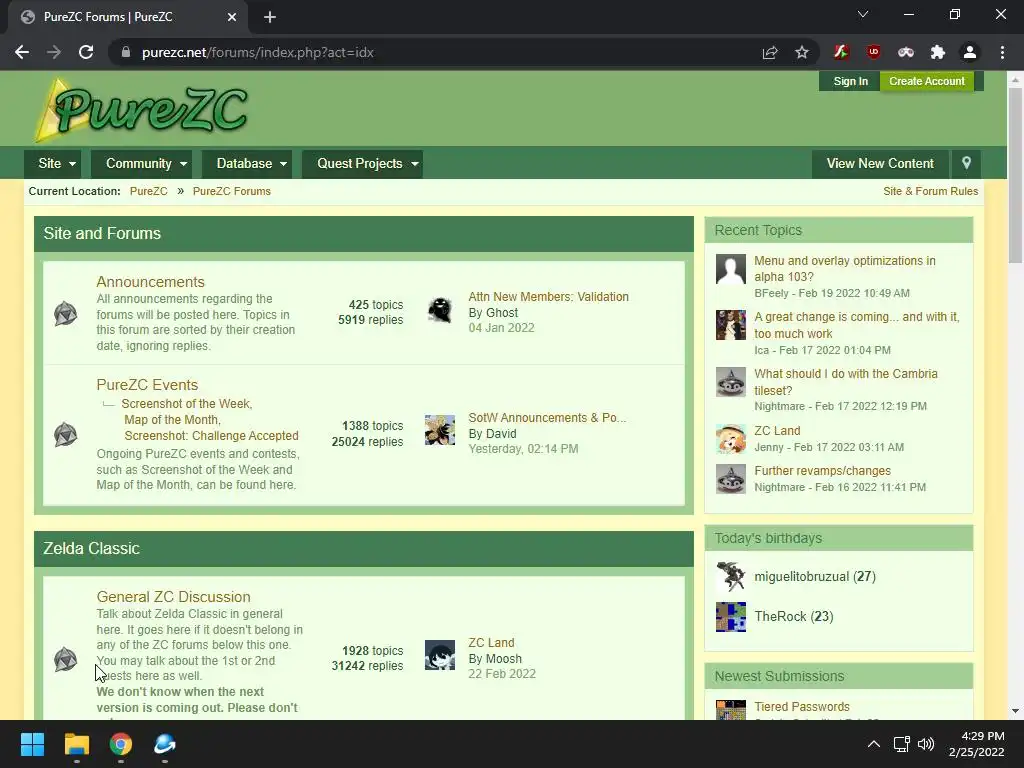Click the PureZC Events forum status icon
This screenshot has height=768, width=1024.
pos(65,434)
